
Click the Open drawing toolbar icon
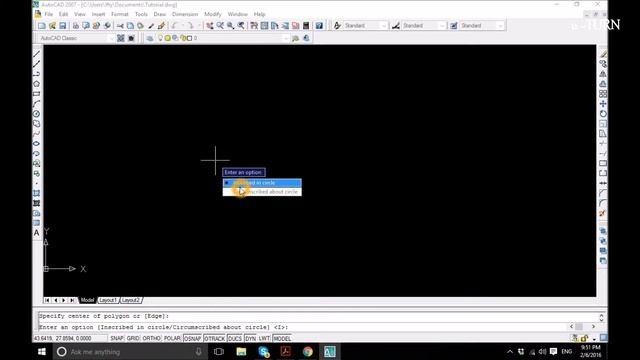[52, 26]
